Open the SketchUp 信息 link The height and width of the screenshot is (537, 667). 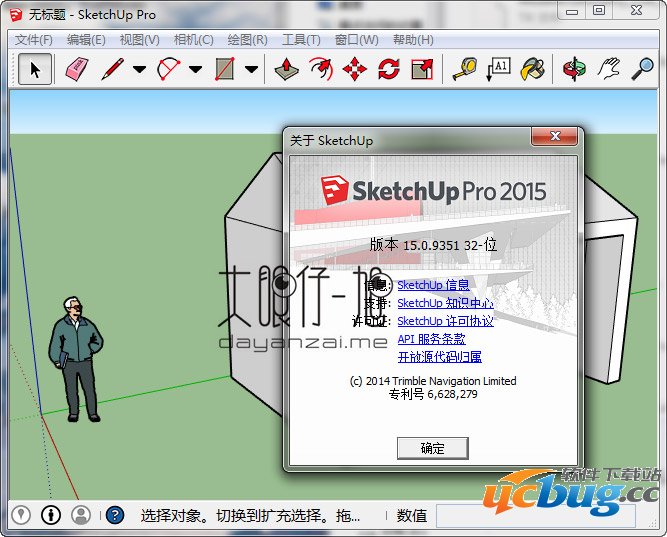(433, 285)
